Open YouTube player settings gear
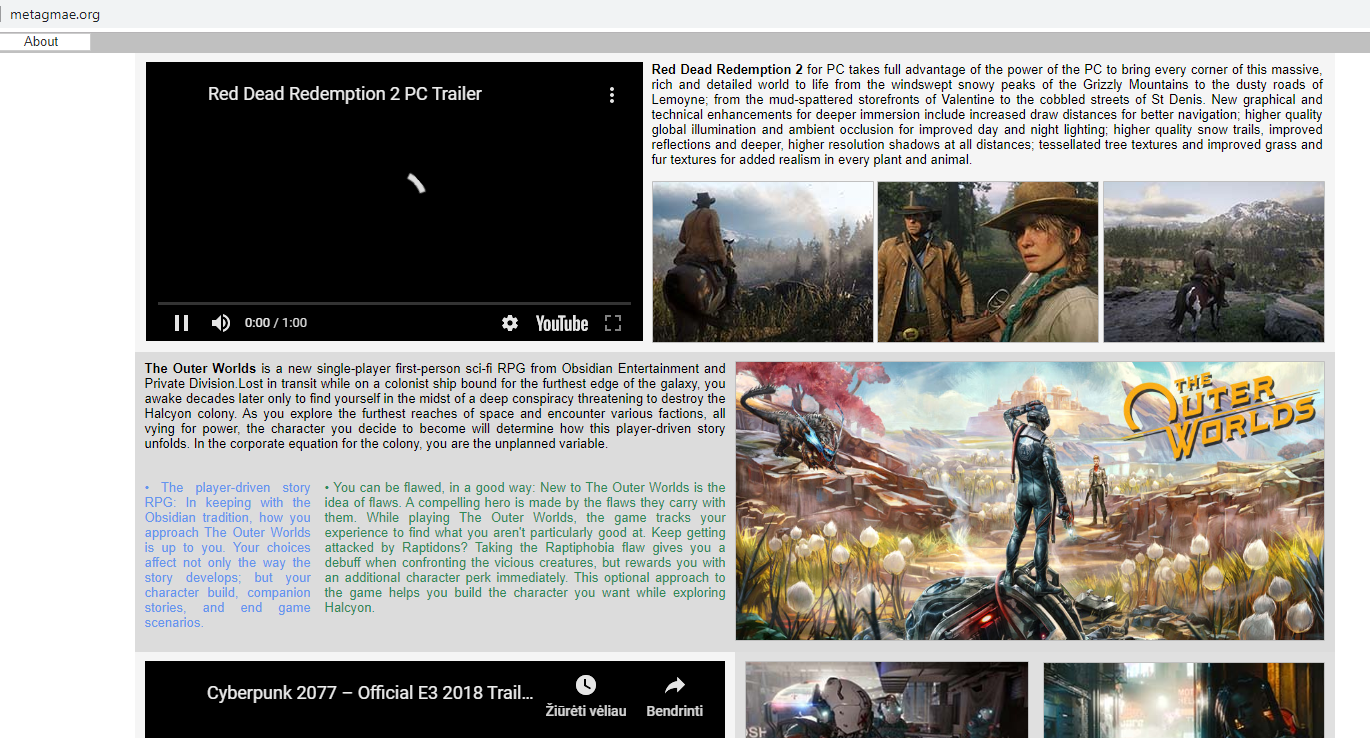The height and width of the screenshot is (738, 1370). point(510,323)
